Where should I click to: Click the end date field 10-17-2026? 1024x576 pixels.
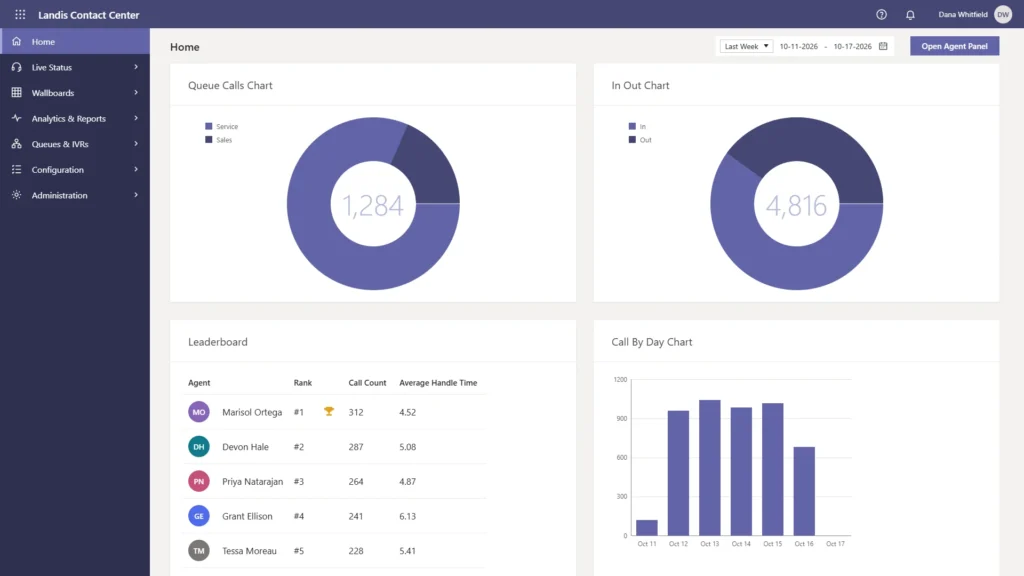[x=852, y=46]
